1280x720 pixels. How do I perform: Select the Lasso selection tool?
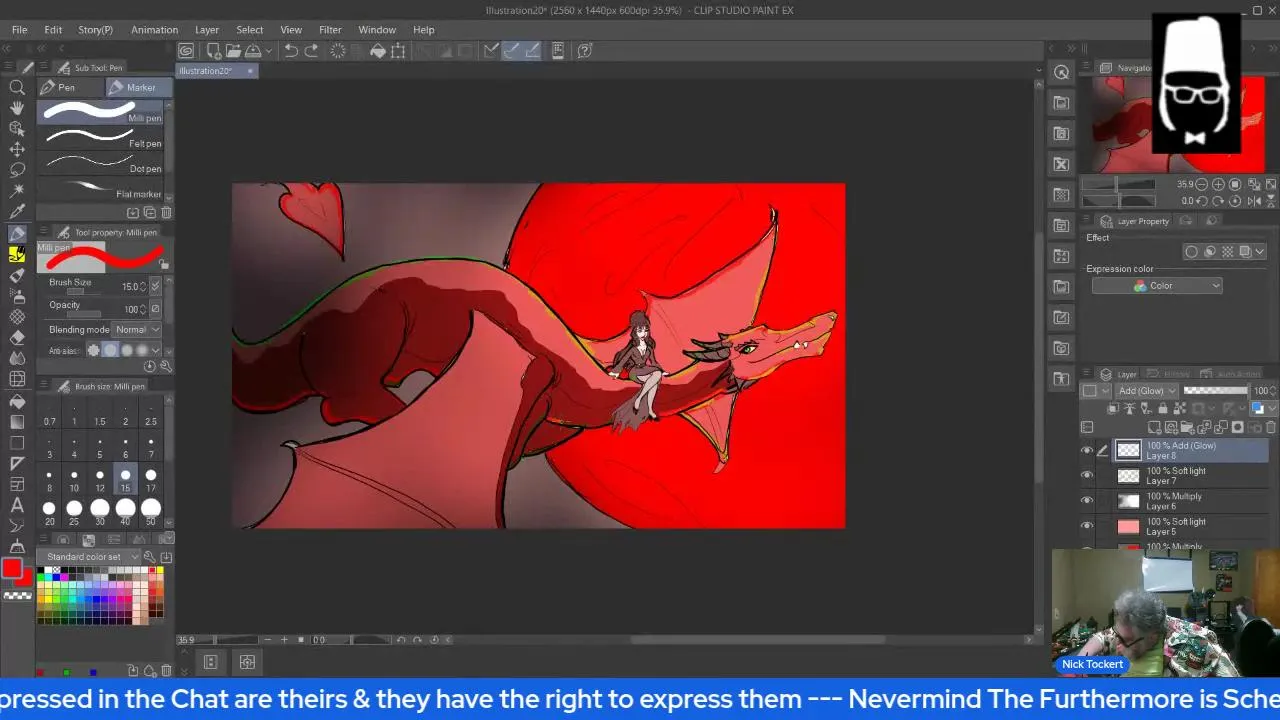point(17,170)
